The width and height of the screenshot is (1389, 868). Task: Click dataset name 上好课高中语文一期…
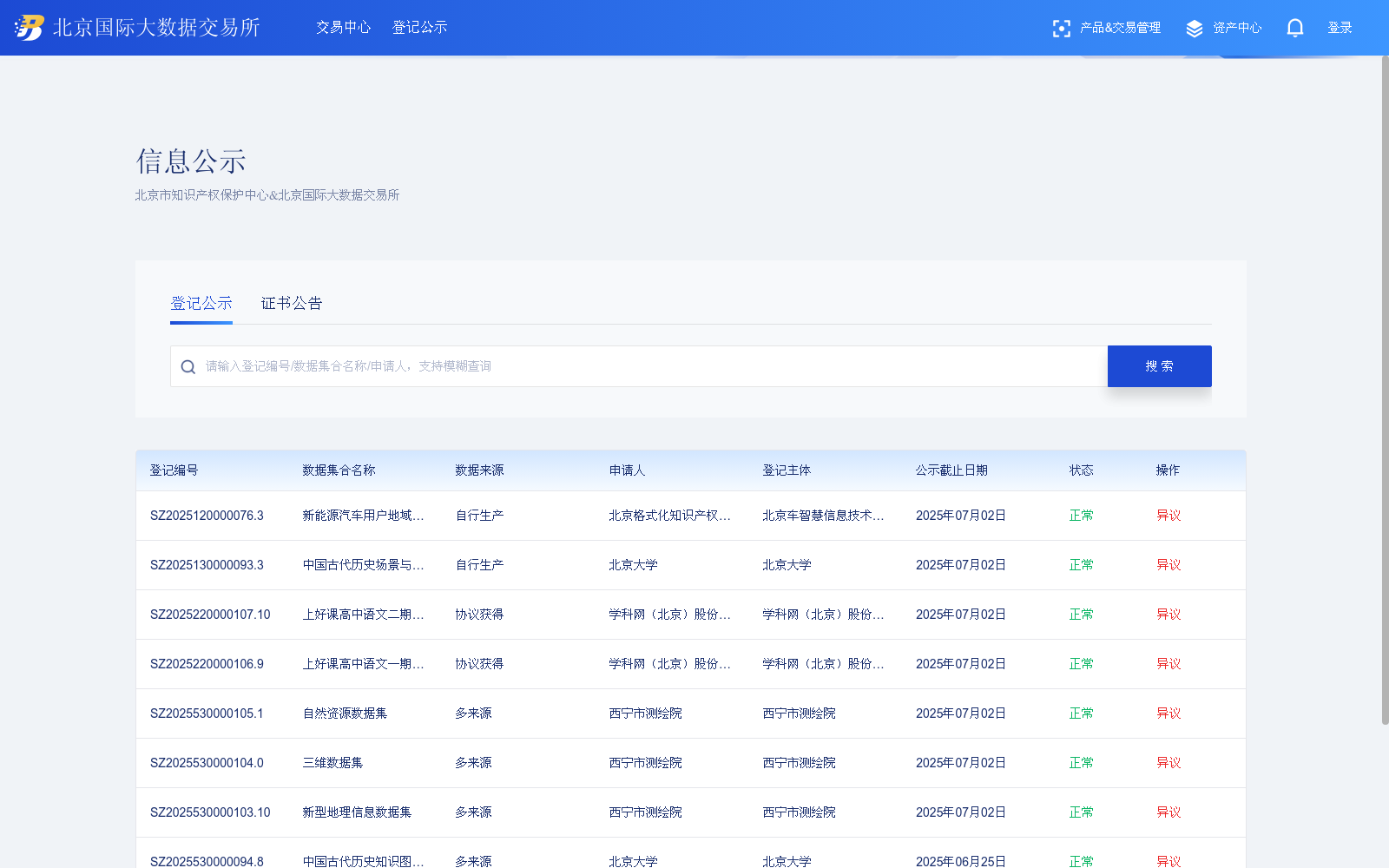[363, 664]
